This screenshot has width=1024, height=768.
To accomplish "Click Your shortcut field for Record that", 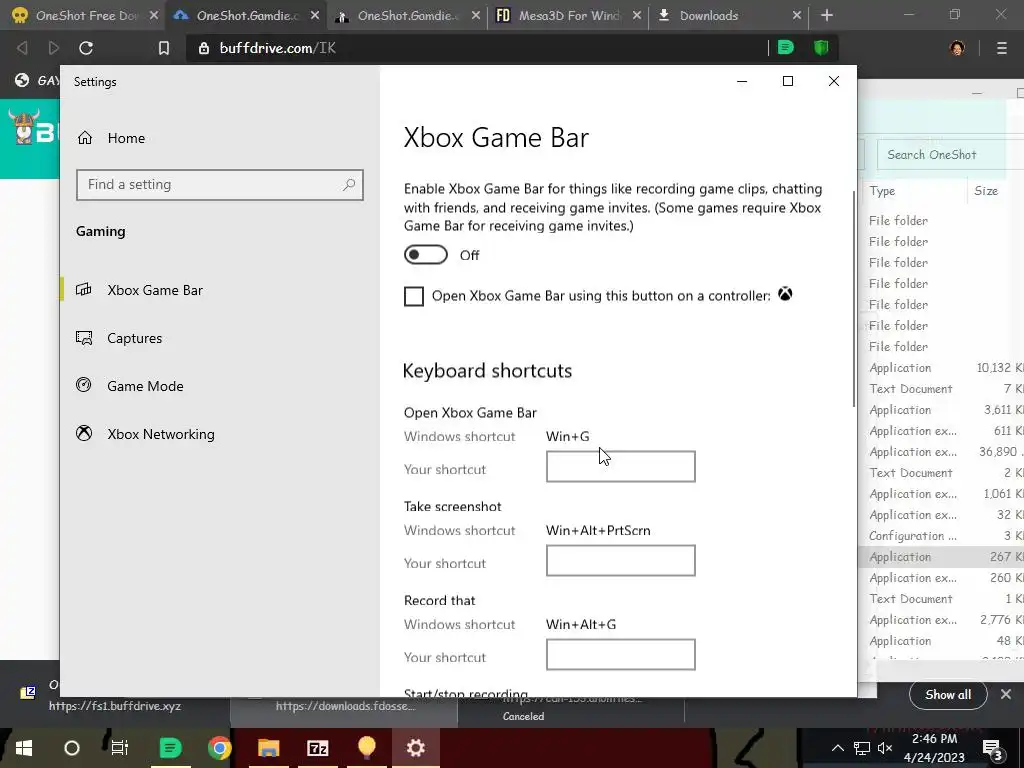I will pos(620,654).
